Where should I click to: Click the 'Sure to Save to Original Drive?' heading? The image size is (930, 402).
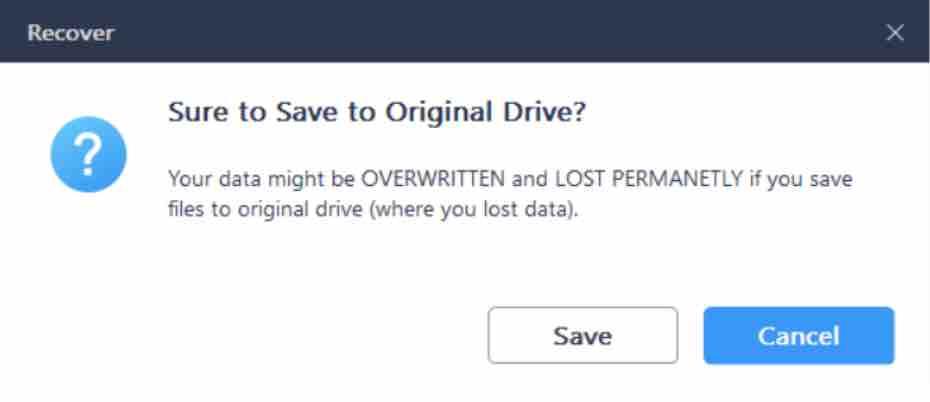[377, 113]
